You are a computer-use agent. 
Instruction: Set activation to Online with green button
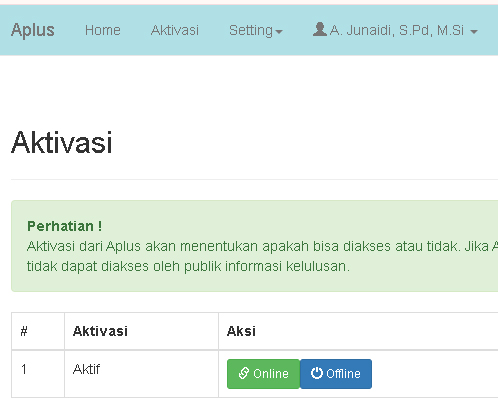[264, 374]
